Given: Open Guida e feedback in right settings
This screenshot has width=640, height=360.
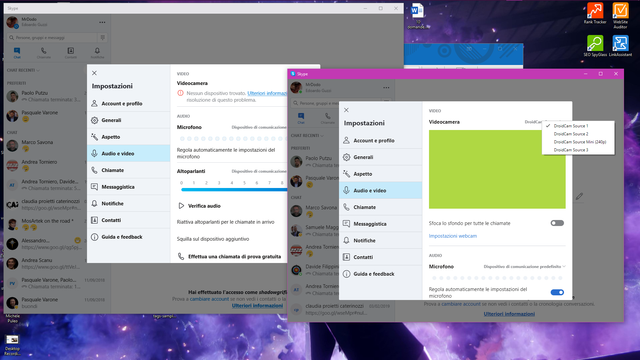Looking at the screenshot, I should click(x=380, y=274).
